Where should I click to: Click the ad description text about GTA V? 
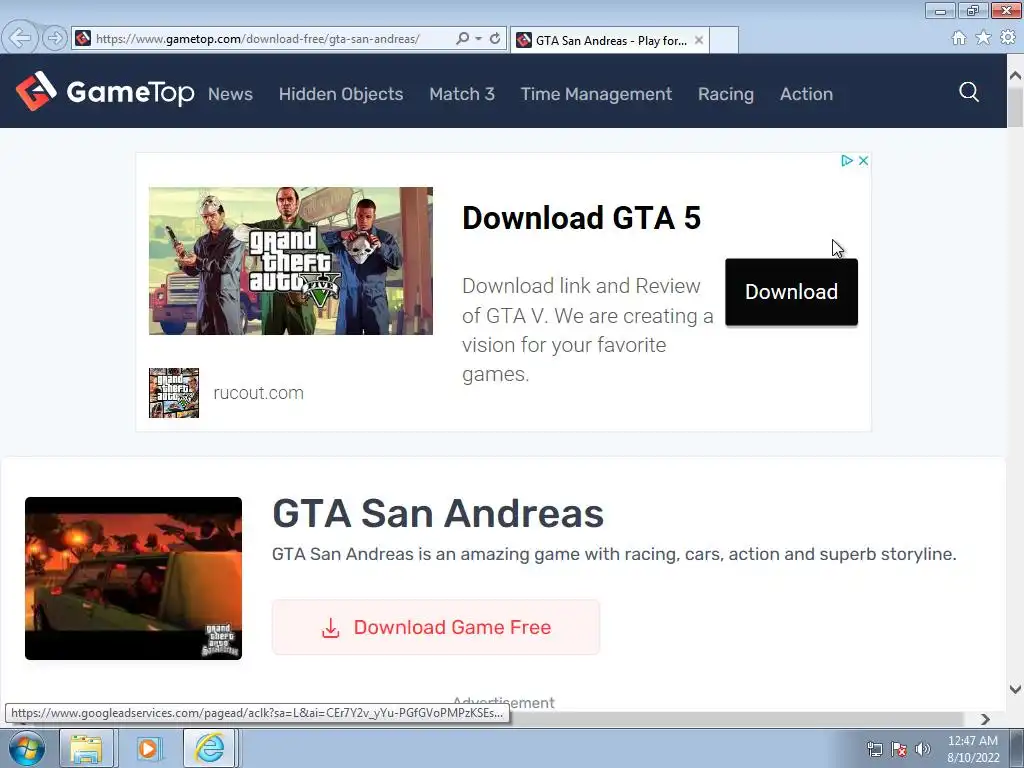[x=587, y=330]
